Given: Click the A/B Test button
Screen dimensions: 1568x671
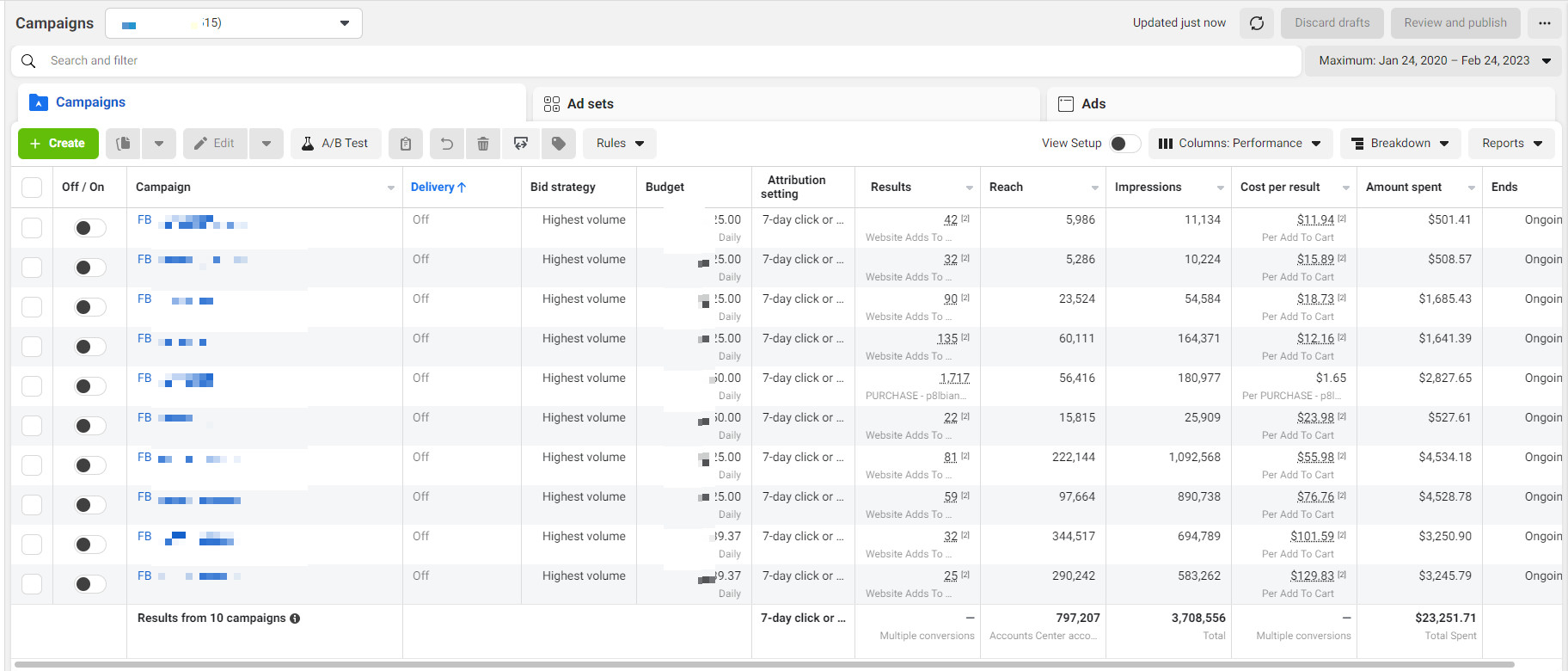Looking at the screenshot, I should point(335,144).
